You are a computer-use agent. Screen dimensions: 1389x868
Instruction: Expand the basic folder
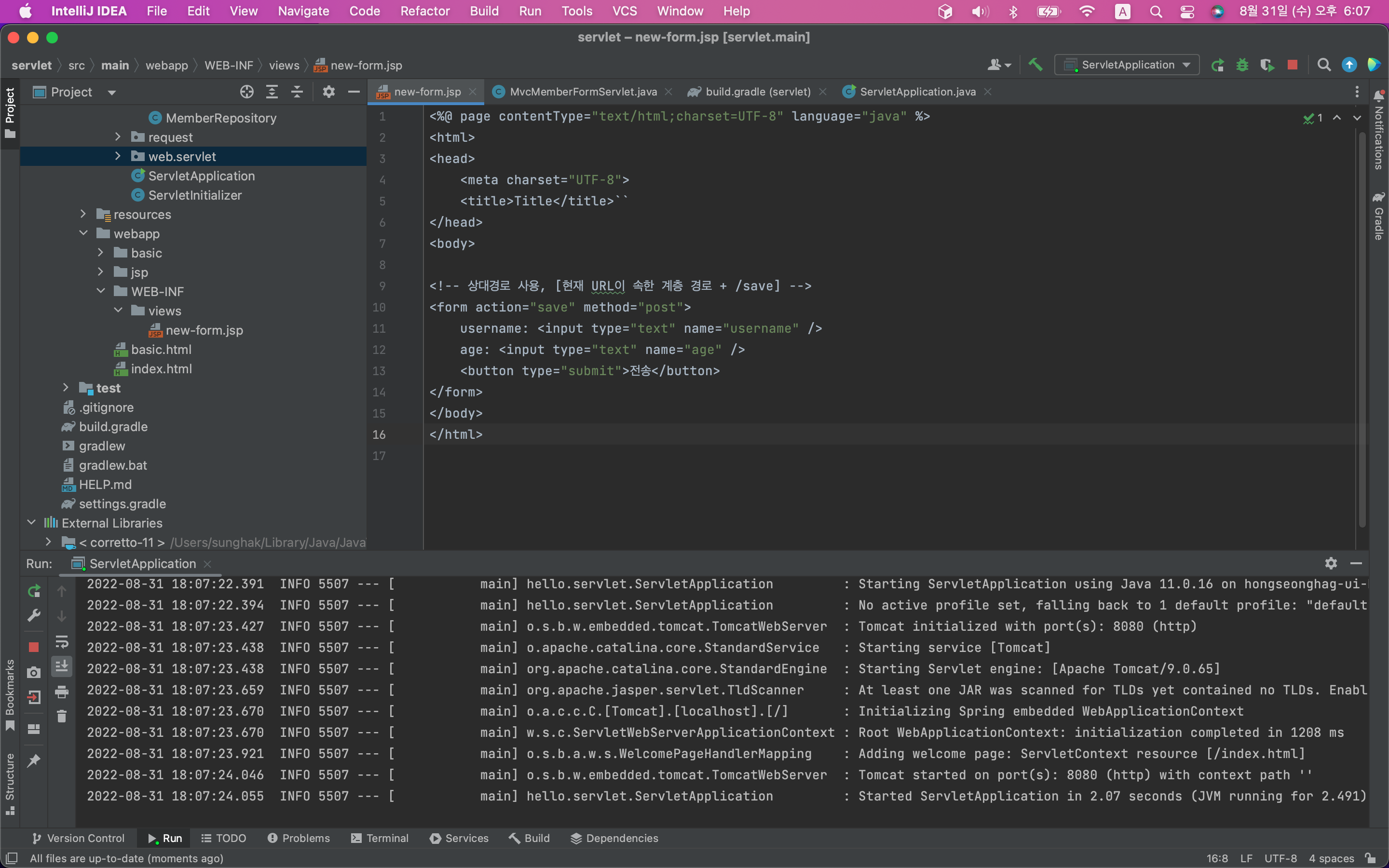point(100,253)
